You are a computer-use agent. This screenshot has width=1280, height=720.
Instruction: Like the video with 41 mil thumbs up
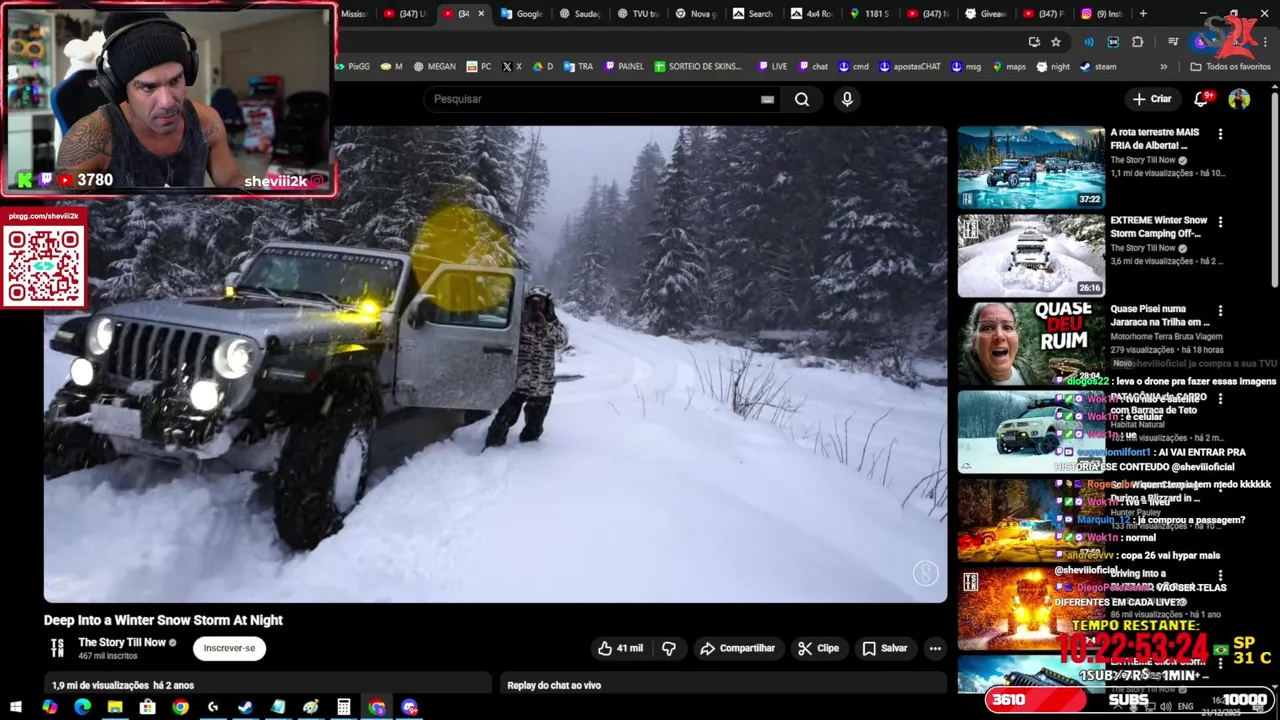click(x=620, y=648)
